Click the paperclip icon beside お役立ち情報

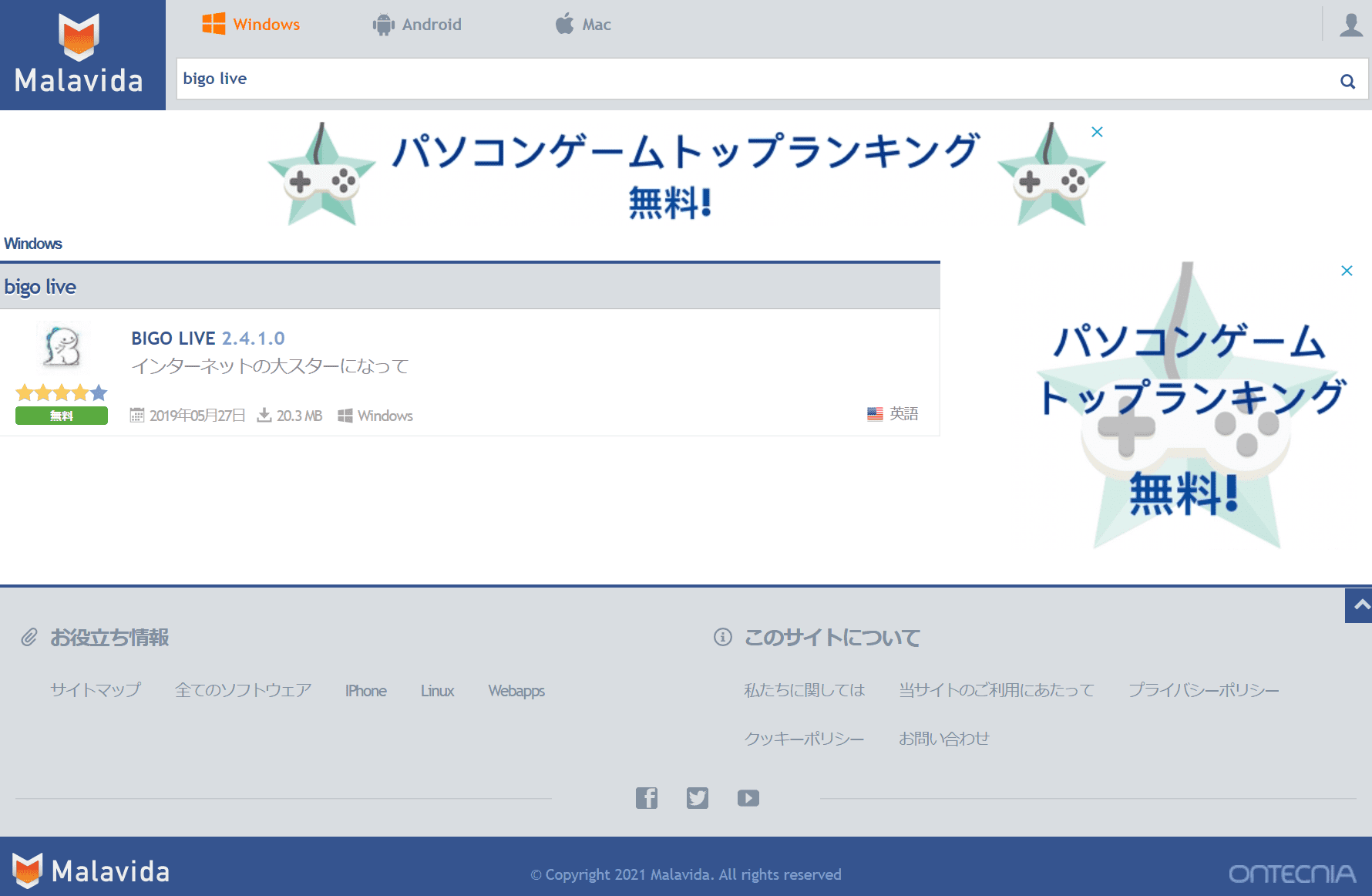pos(29,638)
